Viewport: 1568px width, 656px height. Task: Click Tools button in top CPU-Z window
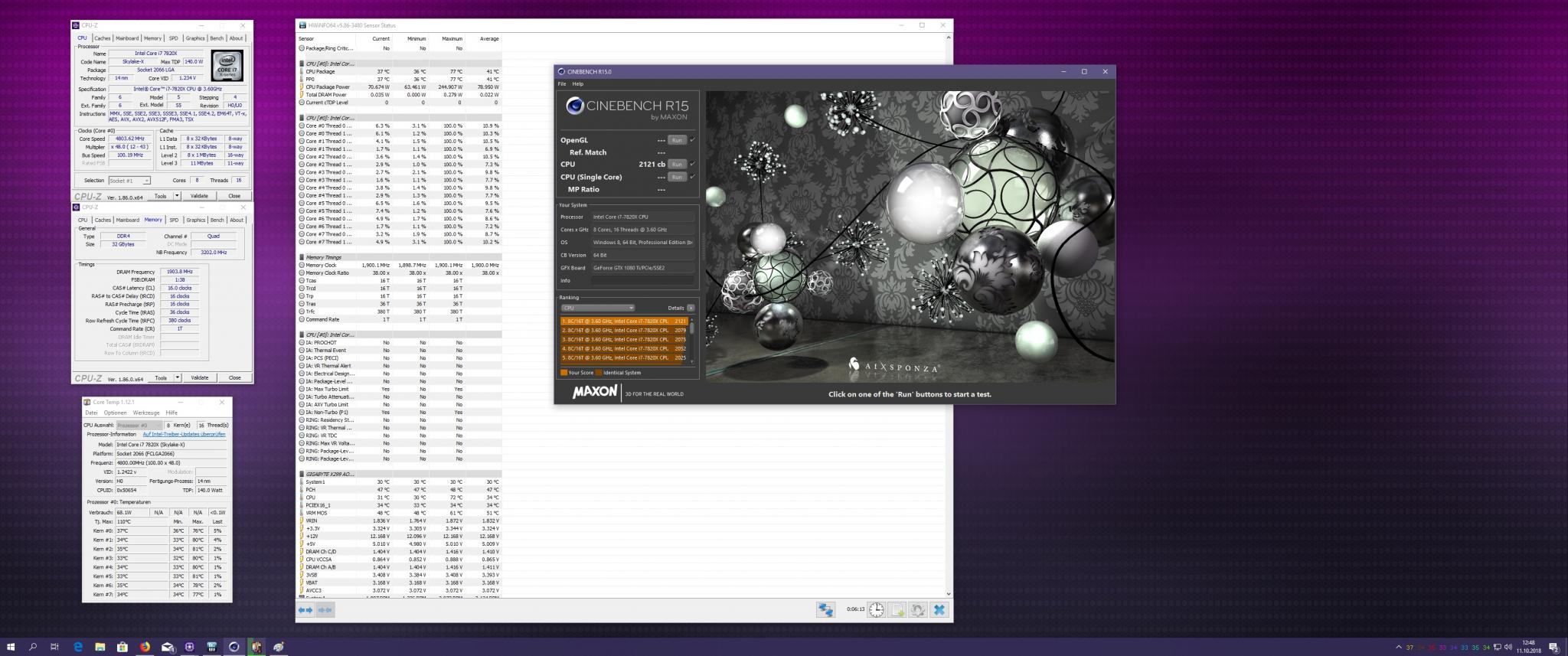(160, 196)
